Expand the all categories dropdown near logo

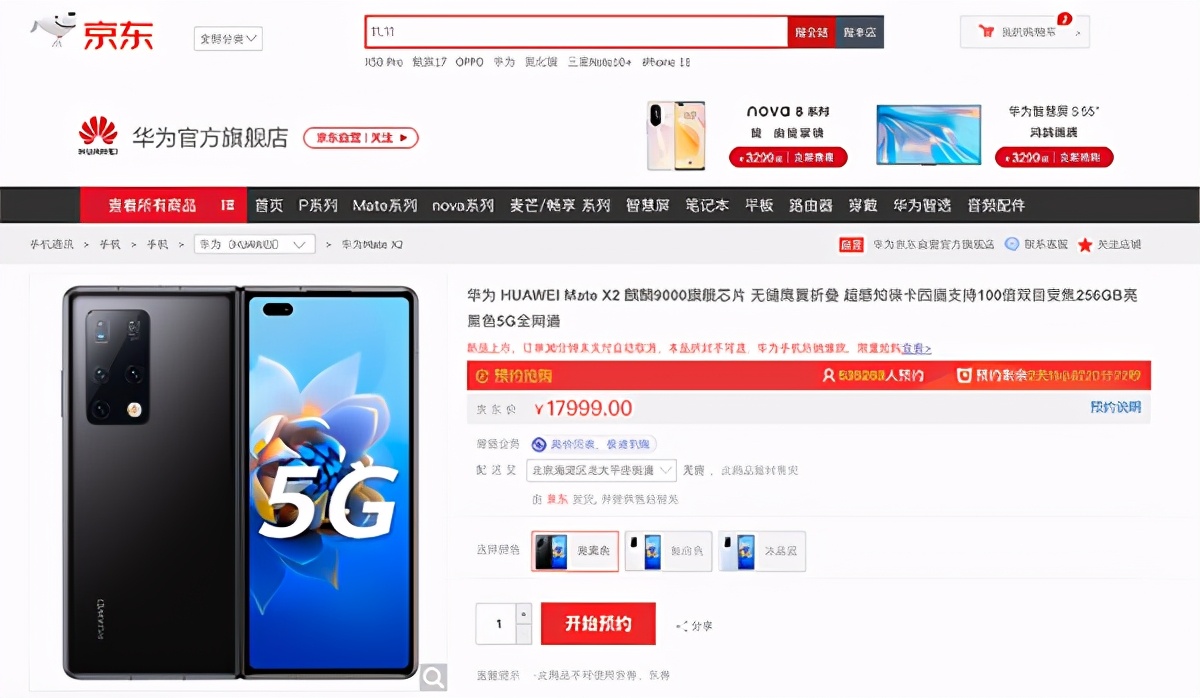[228, 39]
